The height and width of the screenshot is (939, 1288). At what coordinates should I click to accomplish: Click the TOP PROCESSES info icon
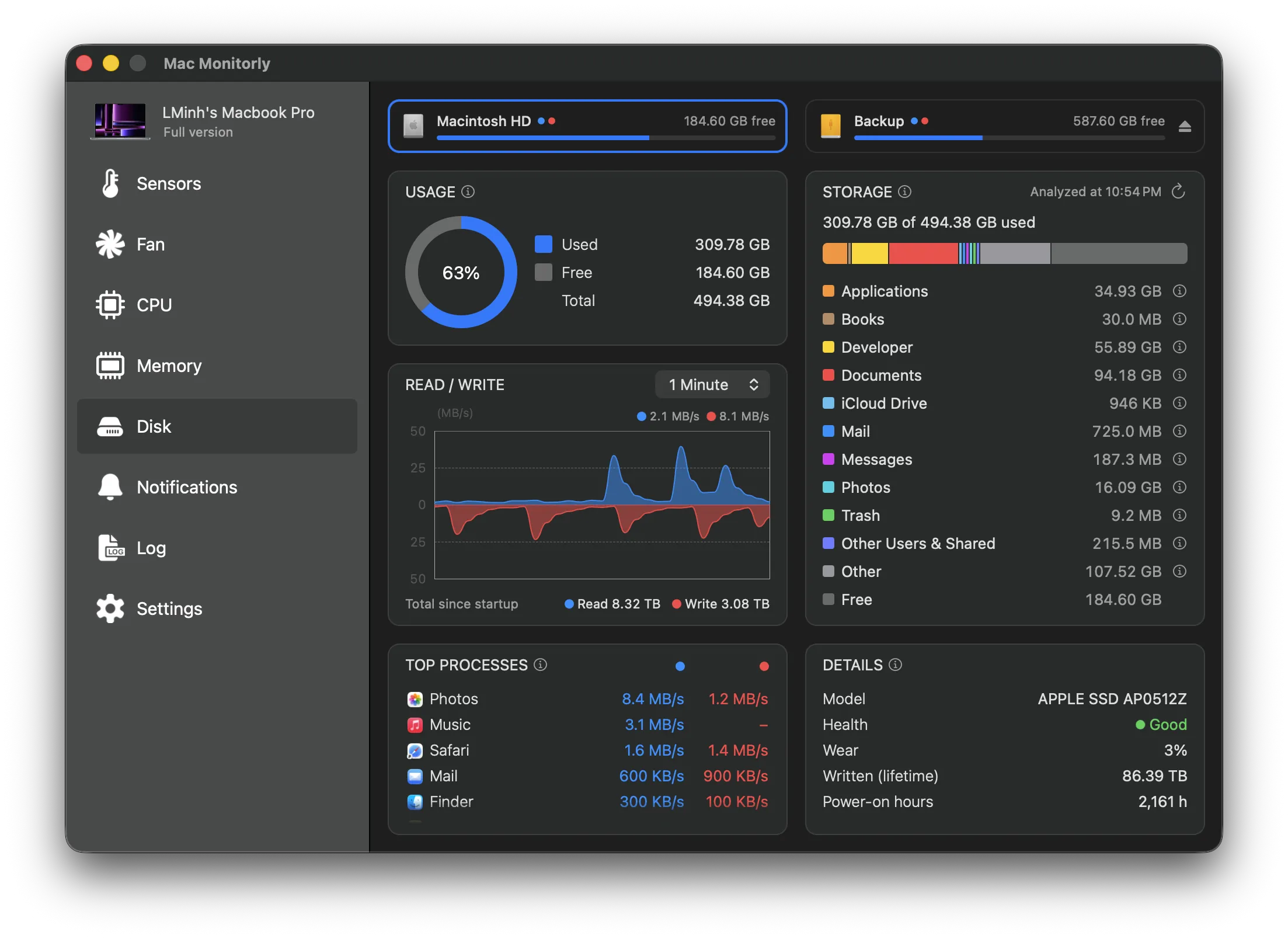tap(541, 665)
